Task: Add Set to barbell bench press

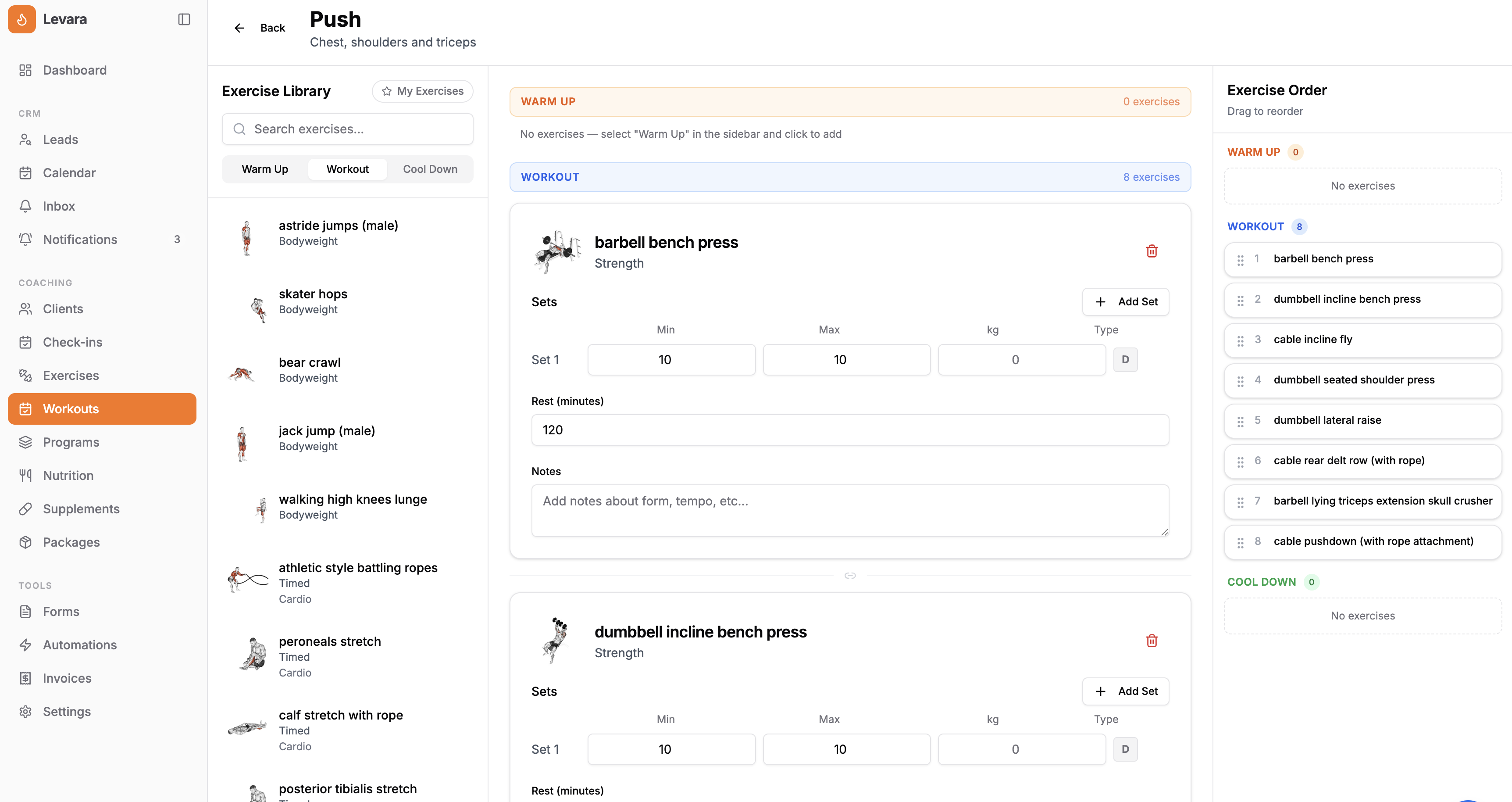Action: click(x=1125, y=302)
